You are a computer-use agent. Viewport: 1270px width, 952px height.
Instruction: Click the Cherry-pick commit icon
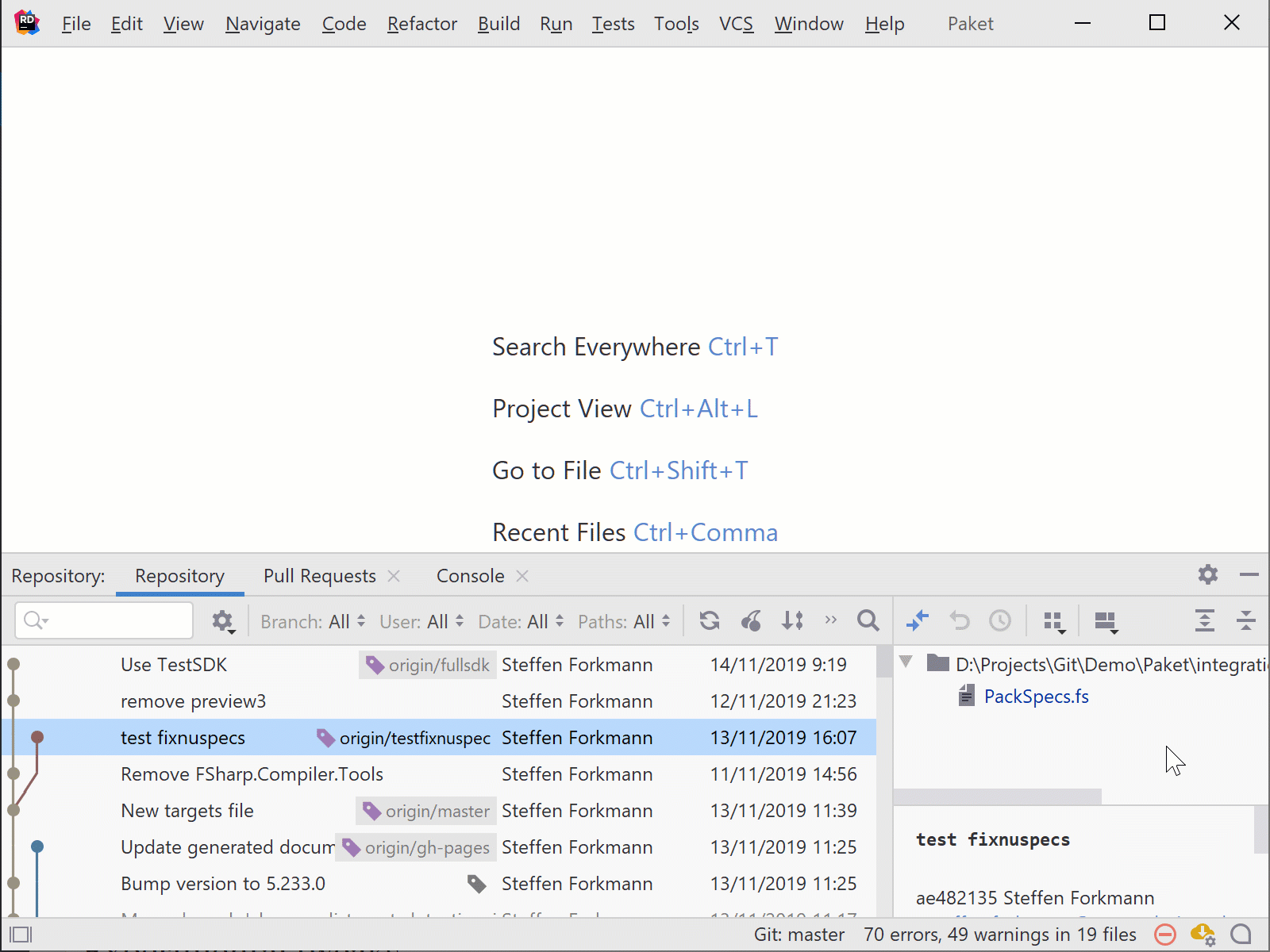click(x=751, y=621)
